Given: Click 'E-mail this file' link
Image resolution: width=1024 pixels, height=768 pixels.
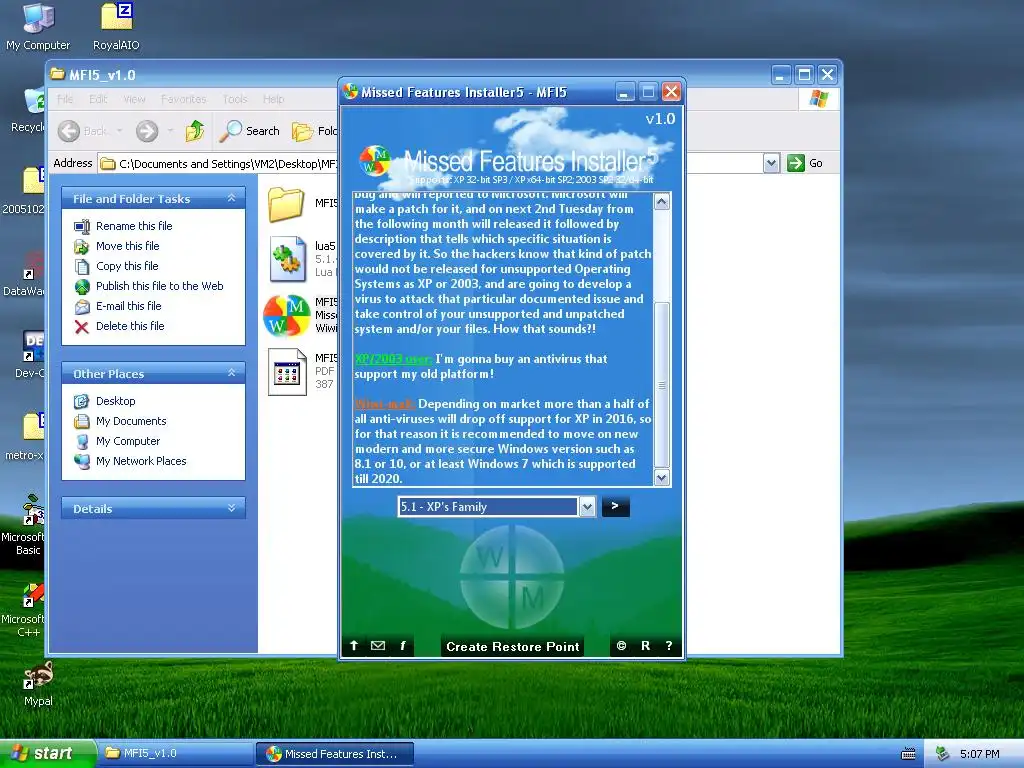Looking at the screenshot, I should pyautogui.click(x=128, y=306).
